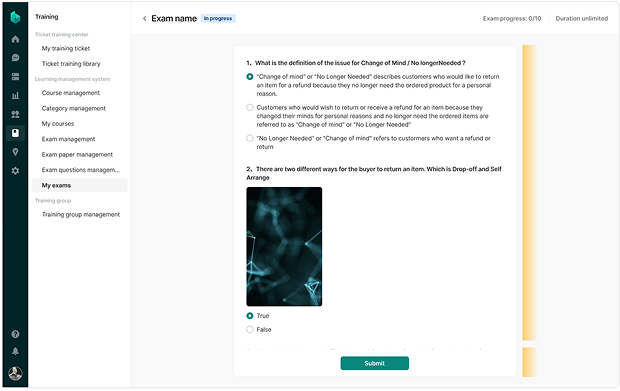Open the question 2 image thumbnail
Screen dimensions: 620x391
pos(284,247)
